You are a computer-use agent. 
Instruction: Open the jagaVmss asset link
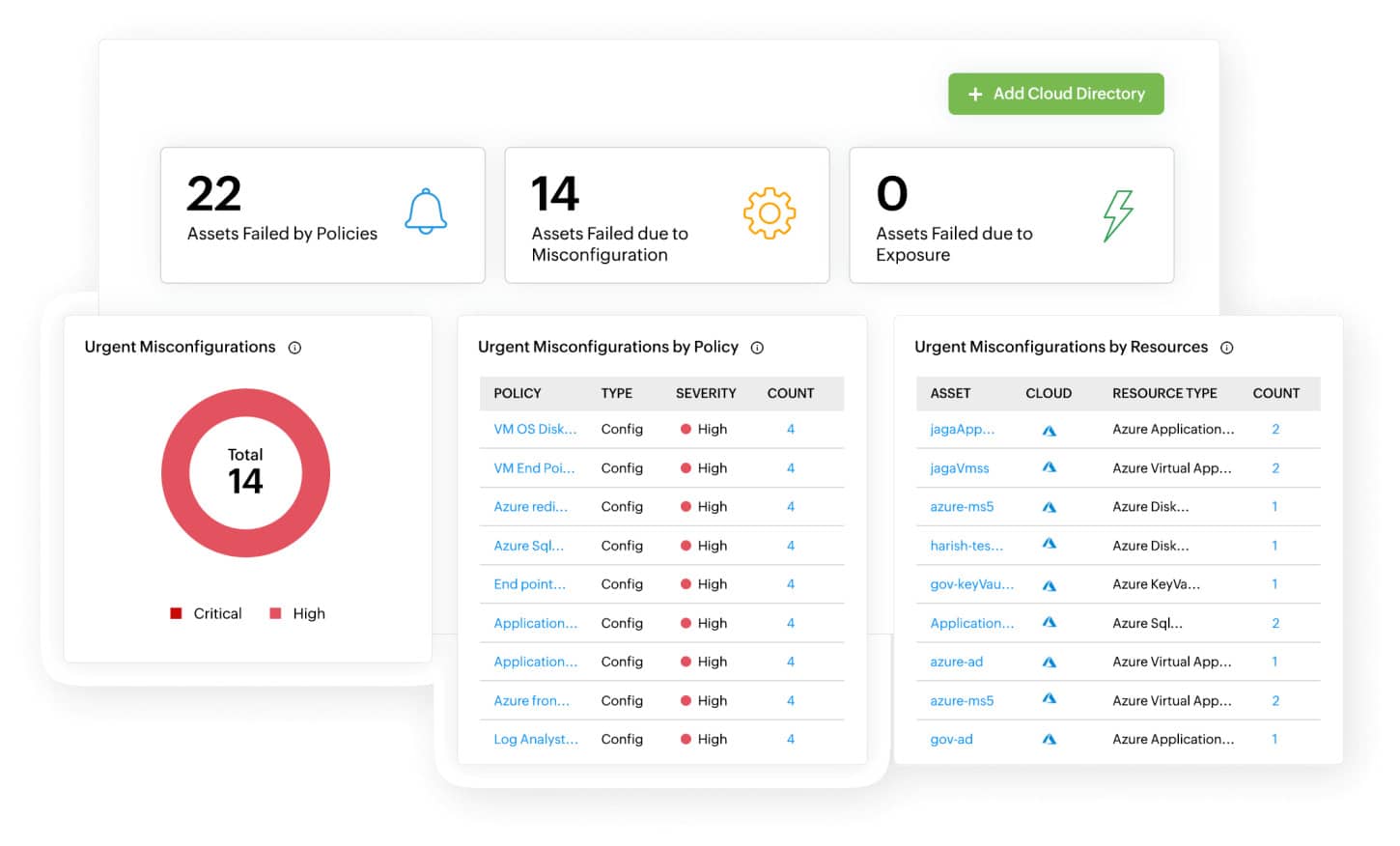coord(959,467)
